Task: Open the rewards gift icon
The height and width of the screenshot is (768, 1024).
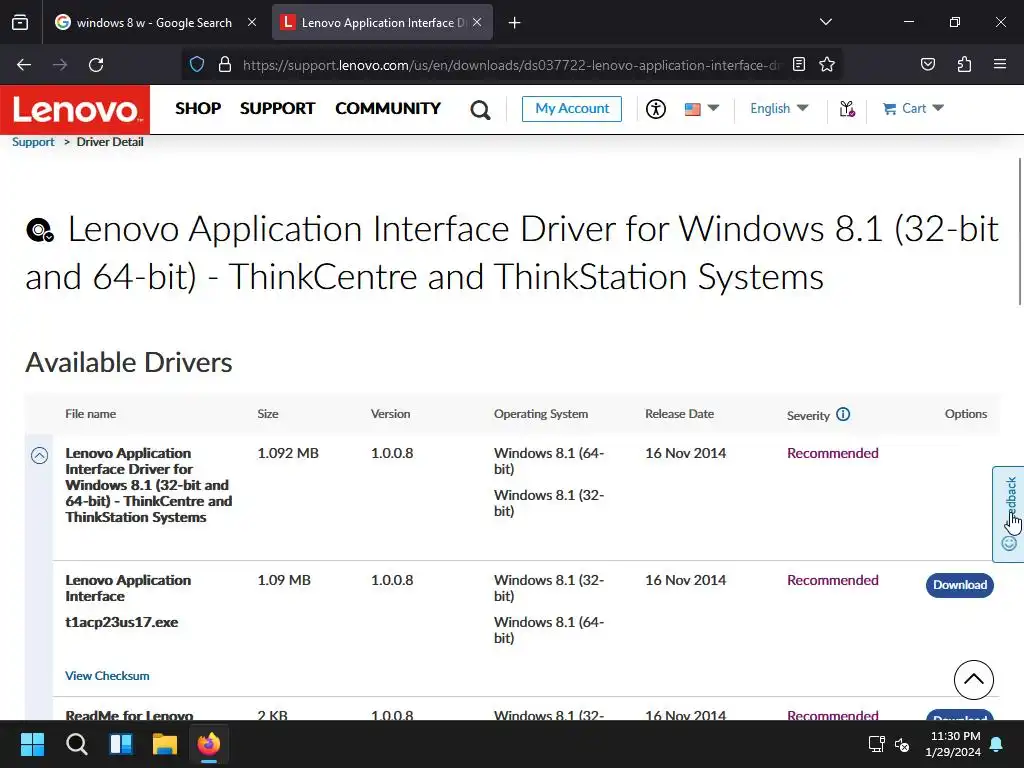Action: point(847,108)
